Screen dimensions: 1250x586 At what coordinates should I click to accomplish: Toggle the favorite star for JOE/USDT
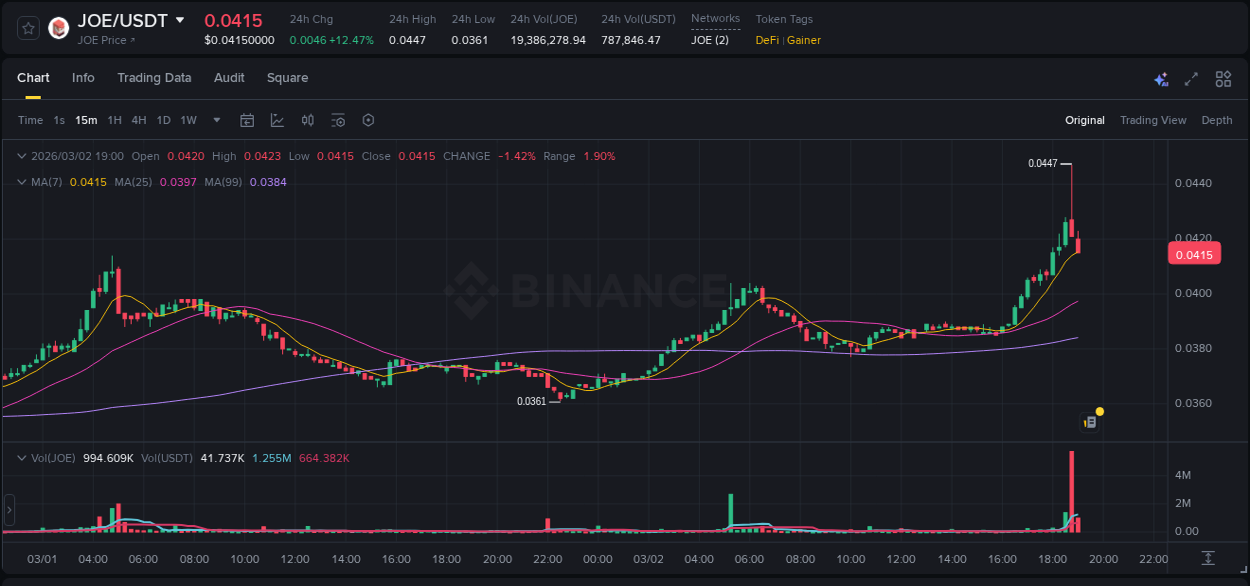point(26,27)
